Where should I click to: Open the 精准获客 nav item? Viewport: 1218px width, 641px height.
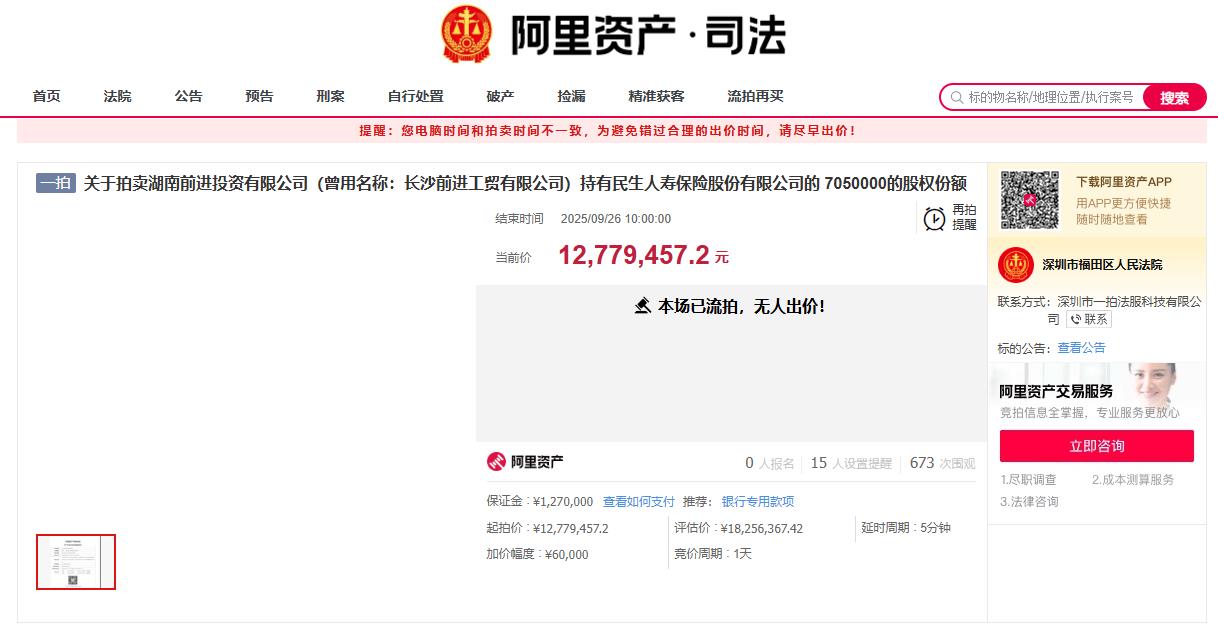coord(656,96)
